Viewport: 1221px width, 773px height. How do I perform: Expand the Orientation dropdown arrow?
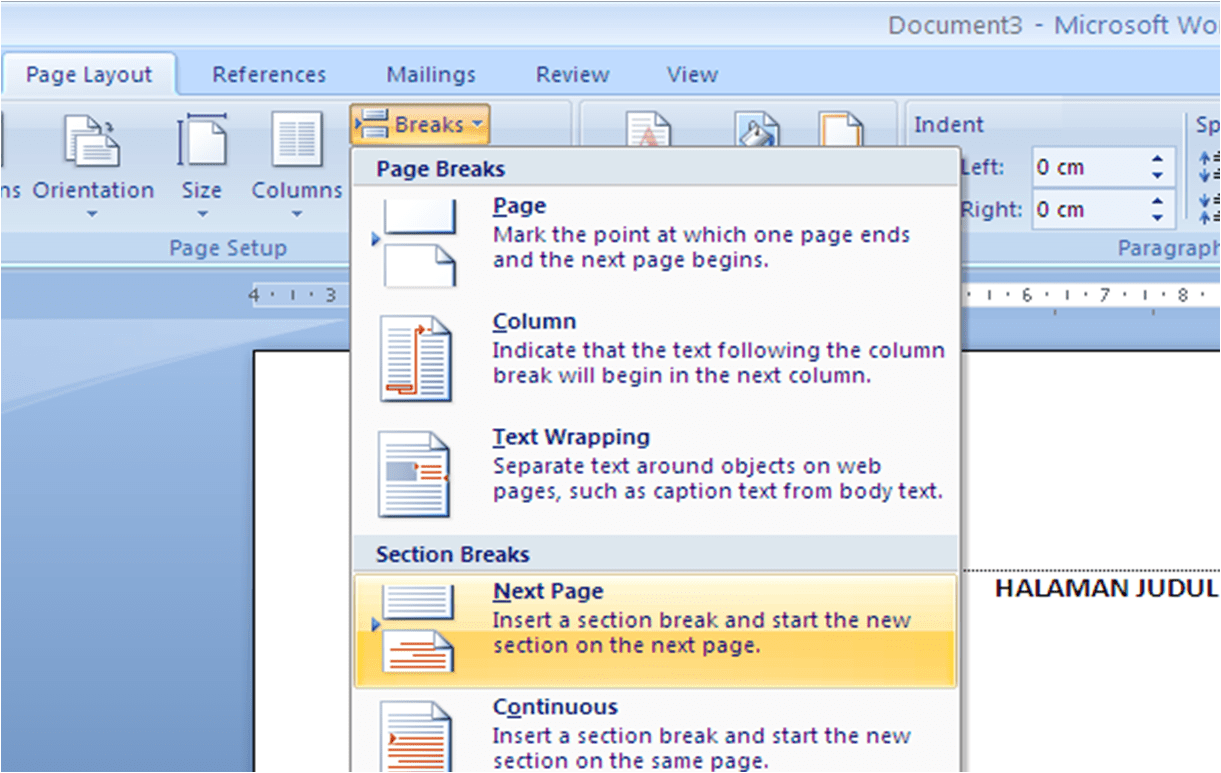tap(92, 214)
